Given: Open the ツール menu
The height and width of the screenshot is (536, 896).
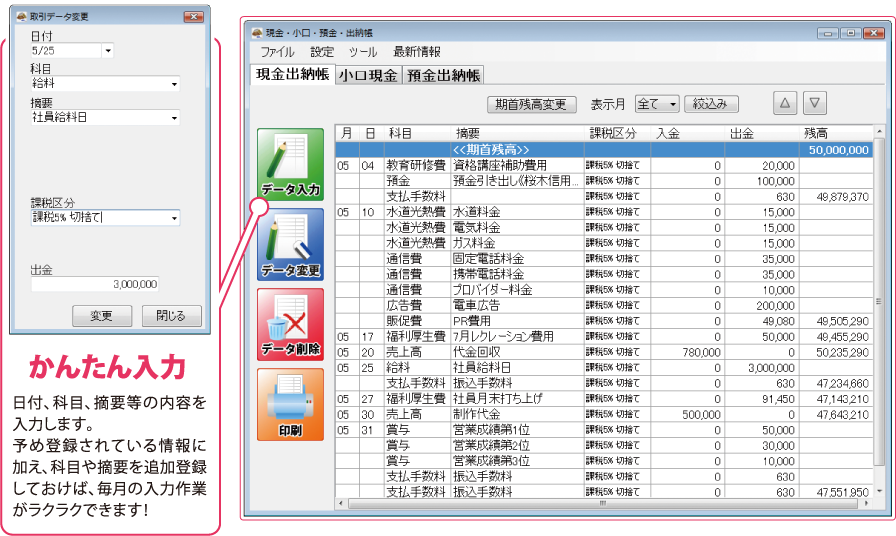Looking at the screenshot, I should (x=362, y=51).
